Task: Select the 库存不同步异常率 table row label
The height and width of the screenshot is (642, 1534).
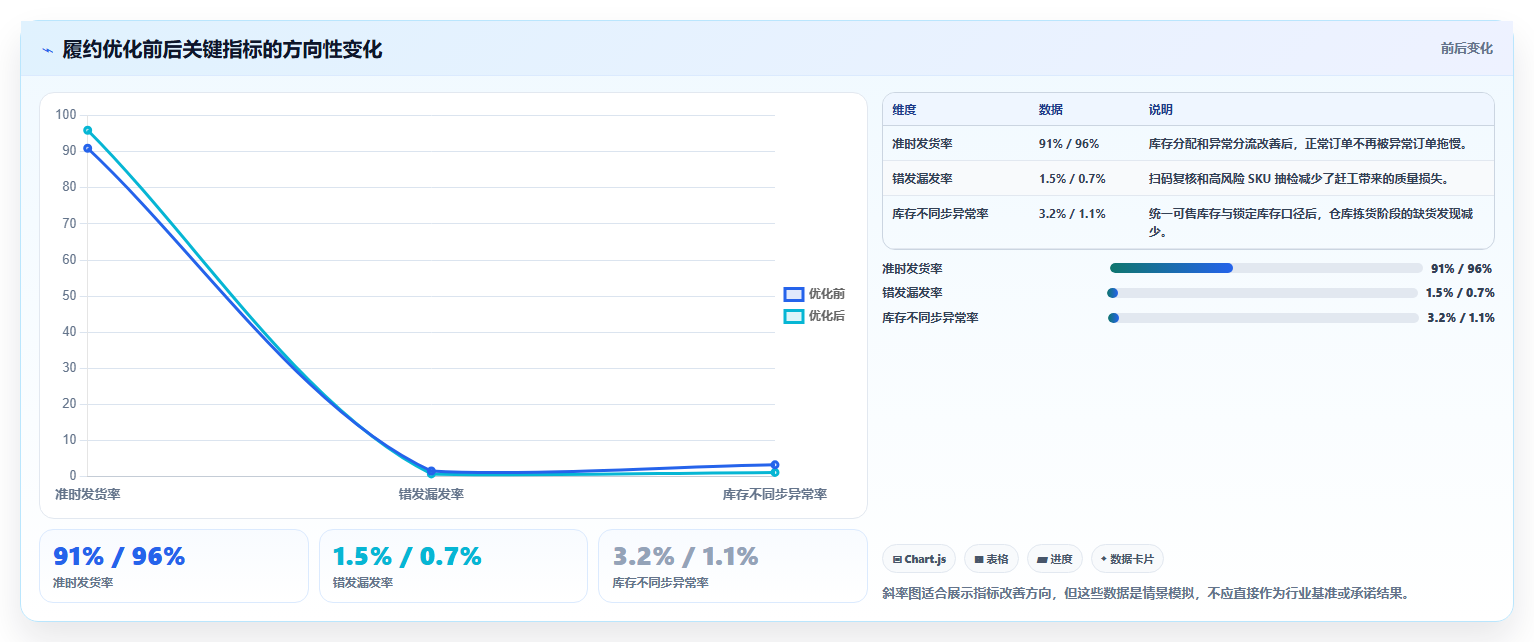Action: click(940, 213)
